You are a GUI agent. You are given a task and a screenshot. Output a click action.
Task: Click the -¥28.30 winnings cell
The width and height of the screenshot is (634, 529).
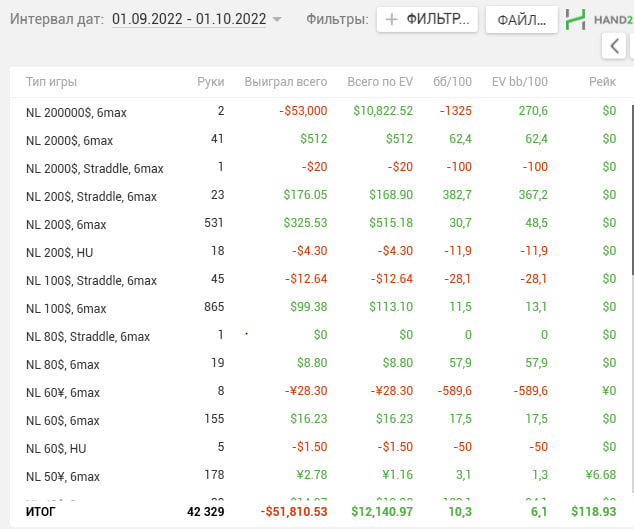pos(306,391)
